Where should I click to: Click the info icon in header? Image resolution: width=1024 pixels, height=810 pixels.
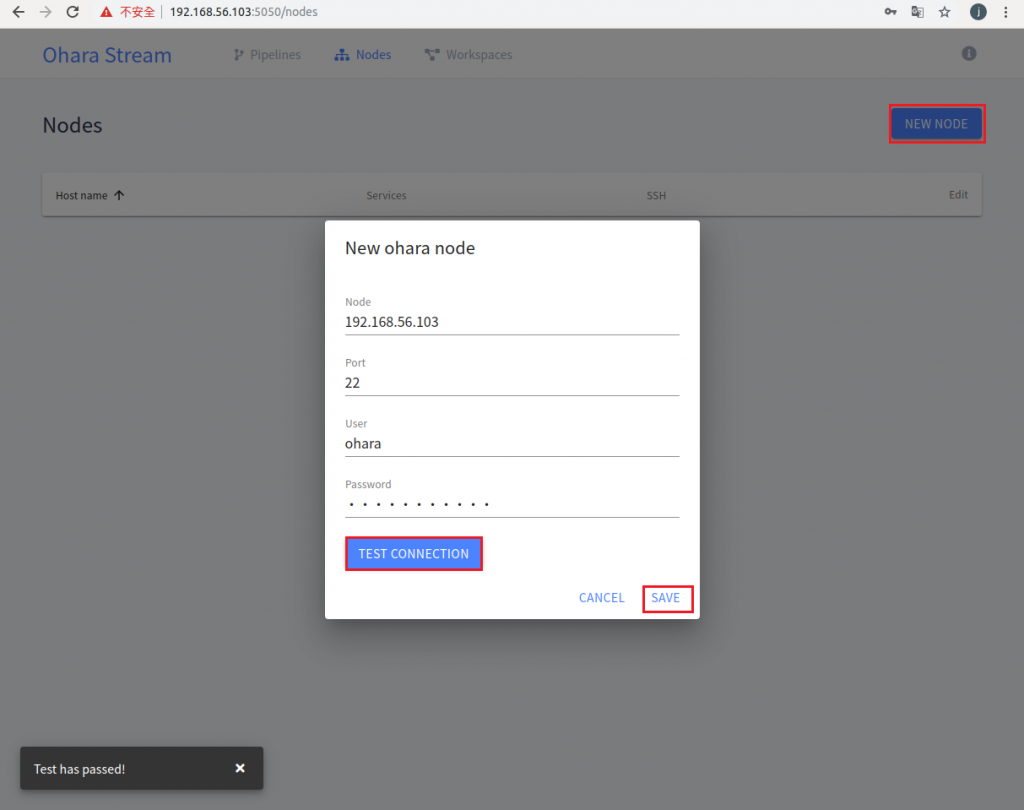pos(969,54)
